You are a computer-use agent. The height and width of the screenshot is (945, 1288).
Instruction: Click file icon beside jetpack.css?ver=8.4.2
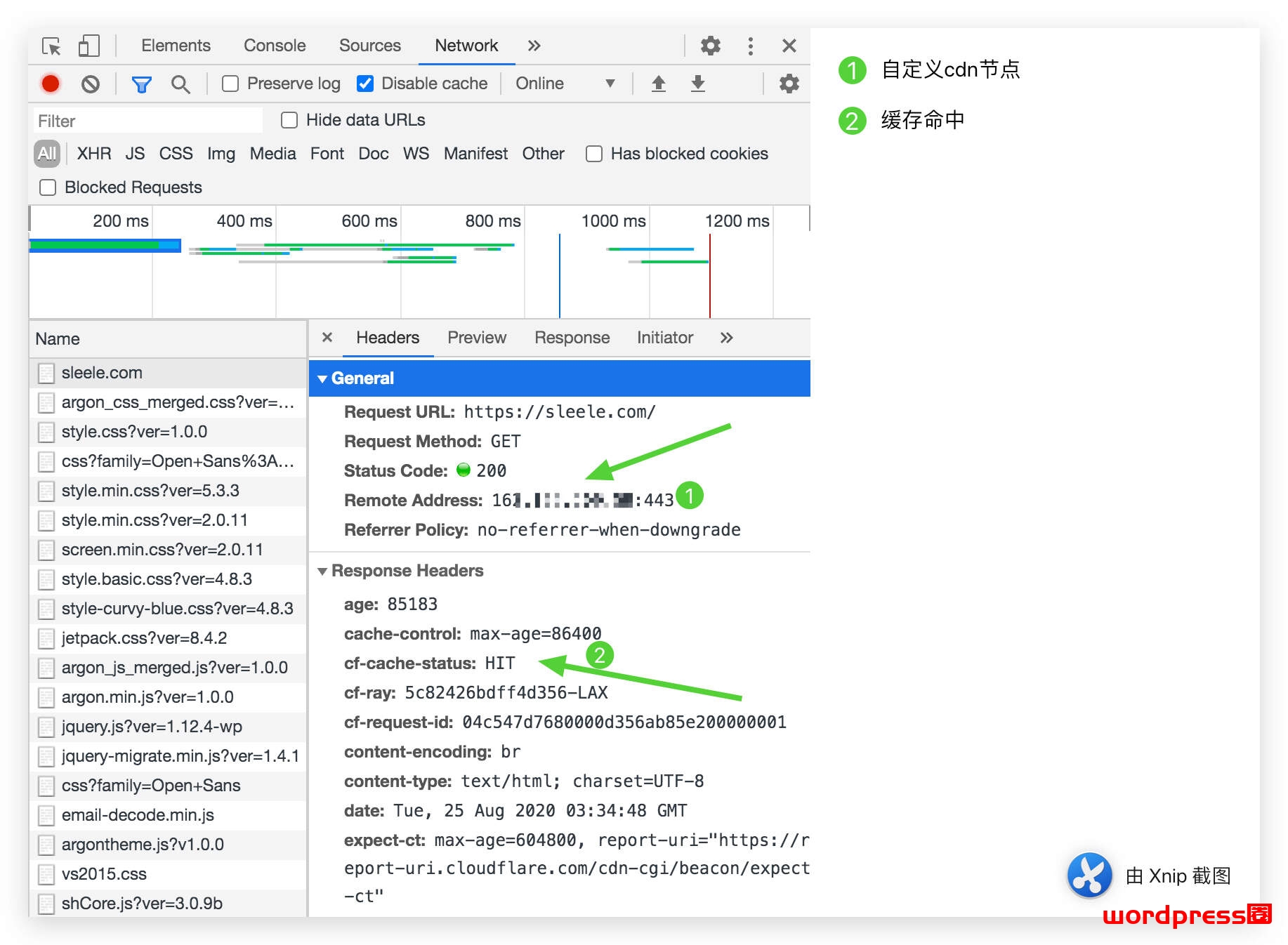[x=46, y=638]
